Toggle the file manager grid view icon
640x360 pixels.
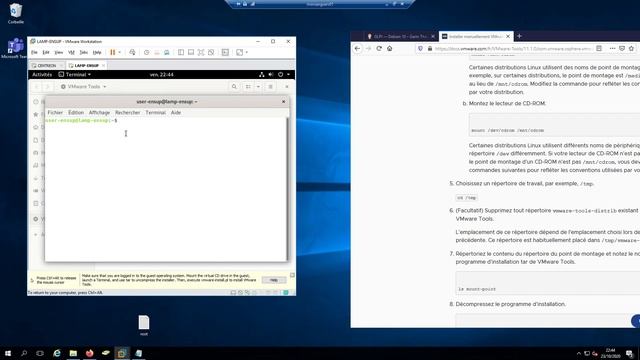point(248,87)
